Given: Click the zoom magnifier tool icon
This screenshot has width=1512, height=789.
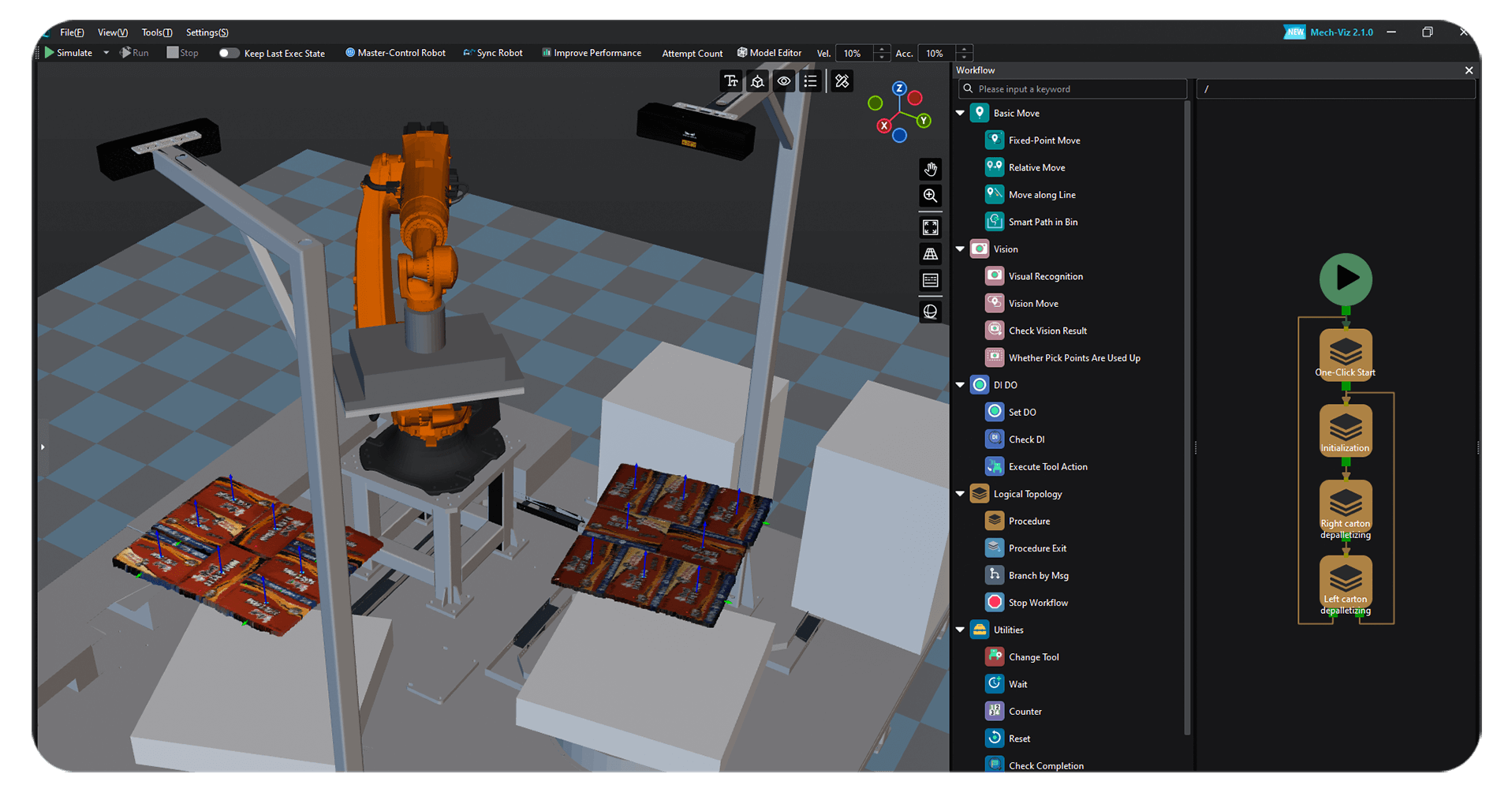Looking at the screenshot, I should click(931, 196).
